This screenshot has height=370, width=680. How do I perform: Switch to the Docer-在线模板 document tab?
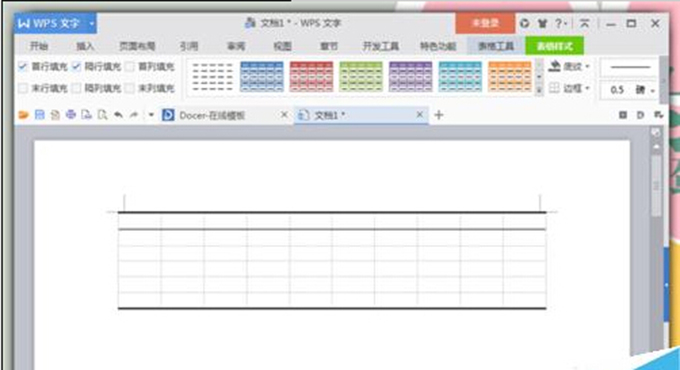pyautogui.click(x=212, y=115)
